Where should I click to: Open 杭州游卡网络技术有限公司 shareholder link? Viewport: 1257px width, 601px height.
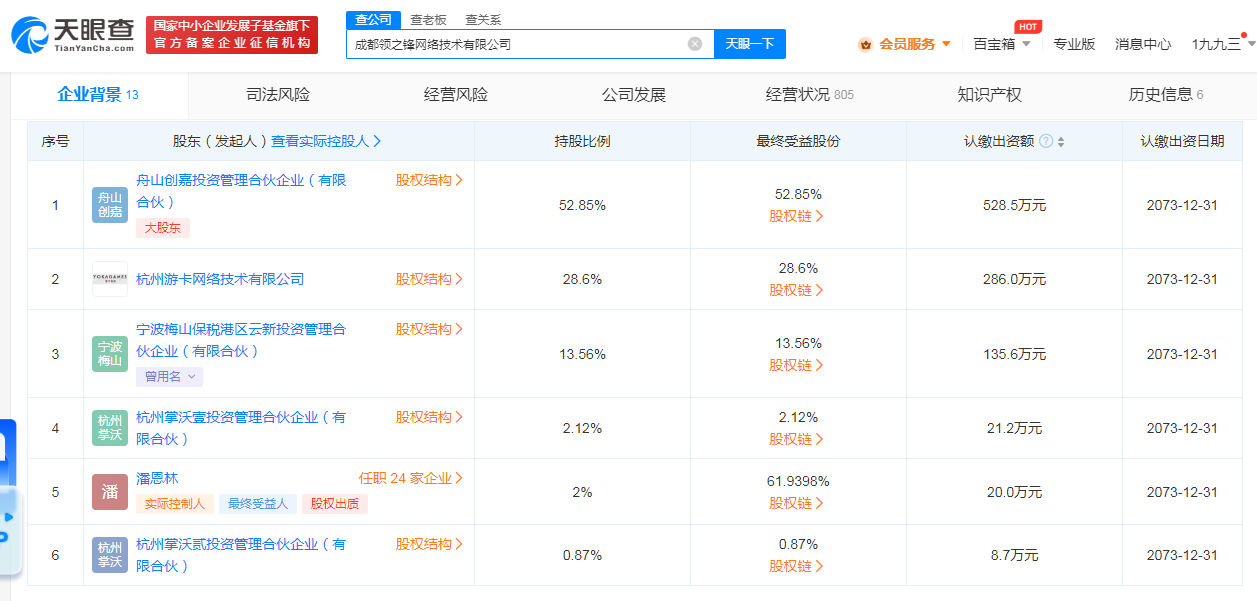click(x=220, y=279)
